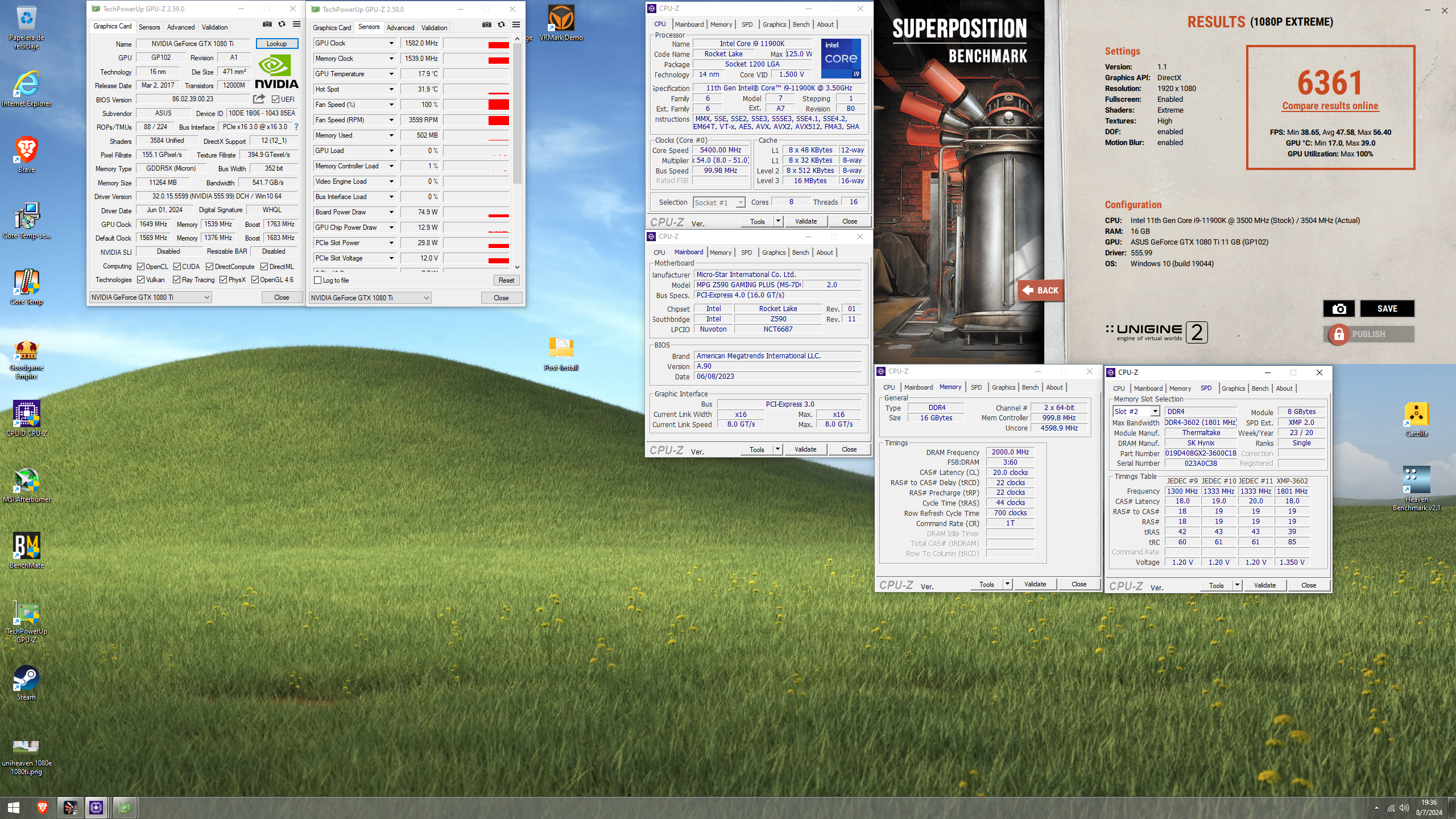Open BenchMate desktop shortcut
The height and width of the screenshot is (819, 1456).
pos(26,551)
